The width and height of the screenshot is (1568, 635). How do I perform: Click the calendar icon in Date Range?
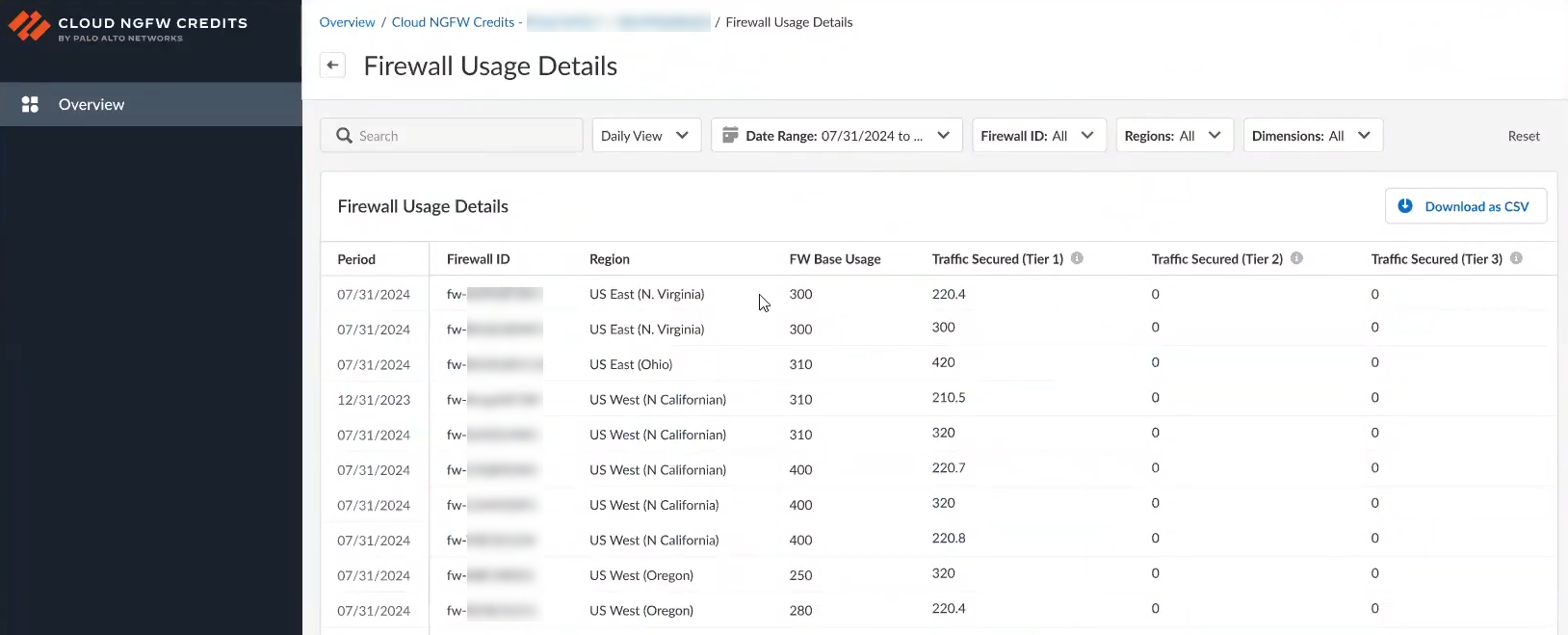(730, 135)
